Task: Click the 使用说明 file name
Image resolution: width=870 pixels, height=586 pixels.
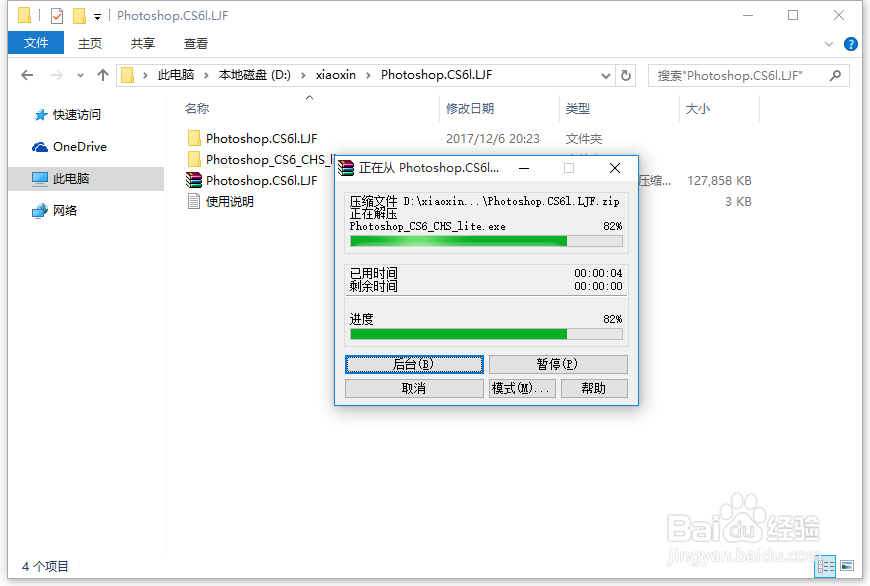Action: 230,201
